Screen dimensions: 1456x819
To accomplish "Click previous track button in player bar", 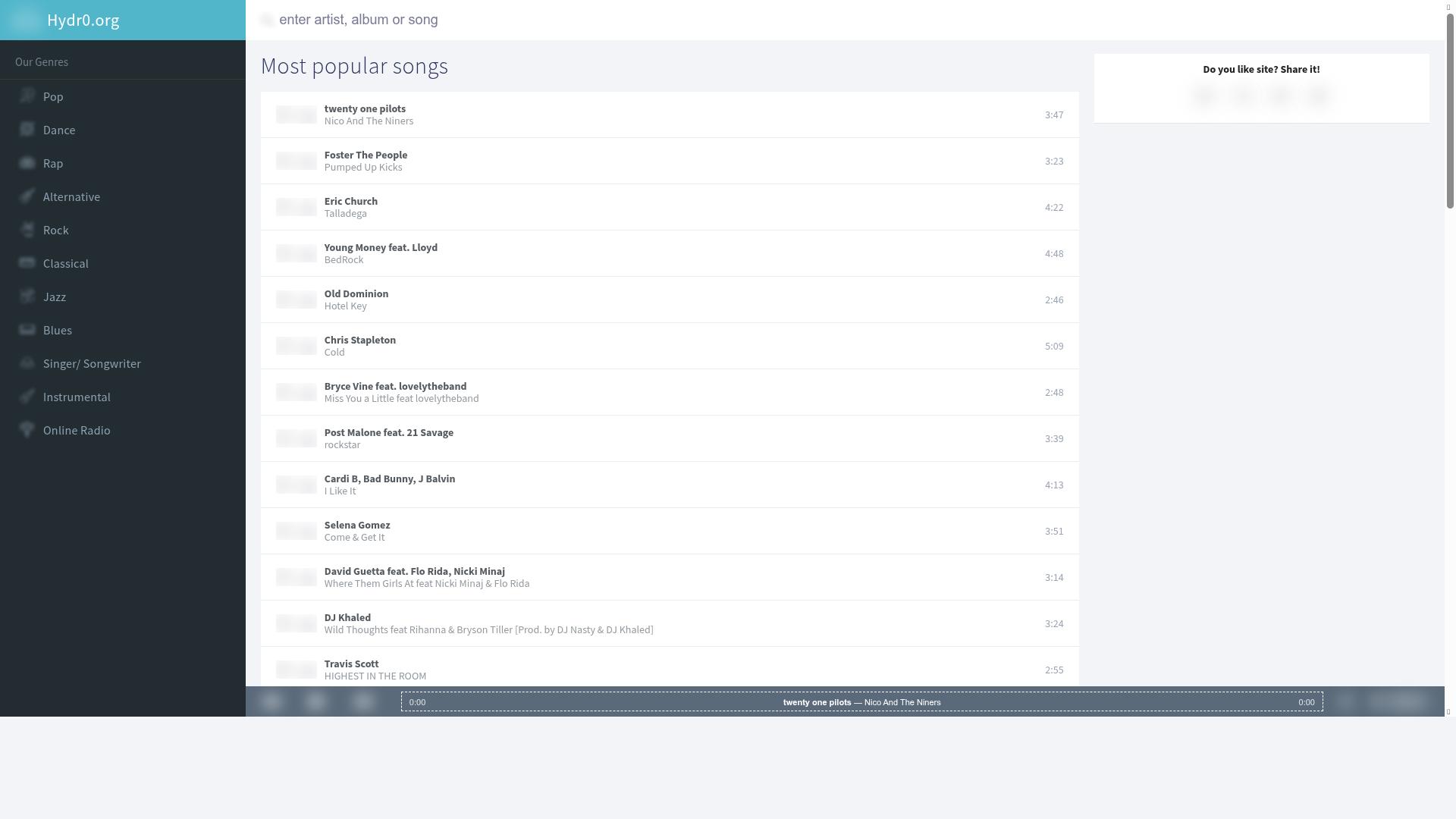I will tap(271, 701).
